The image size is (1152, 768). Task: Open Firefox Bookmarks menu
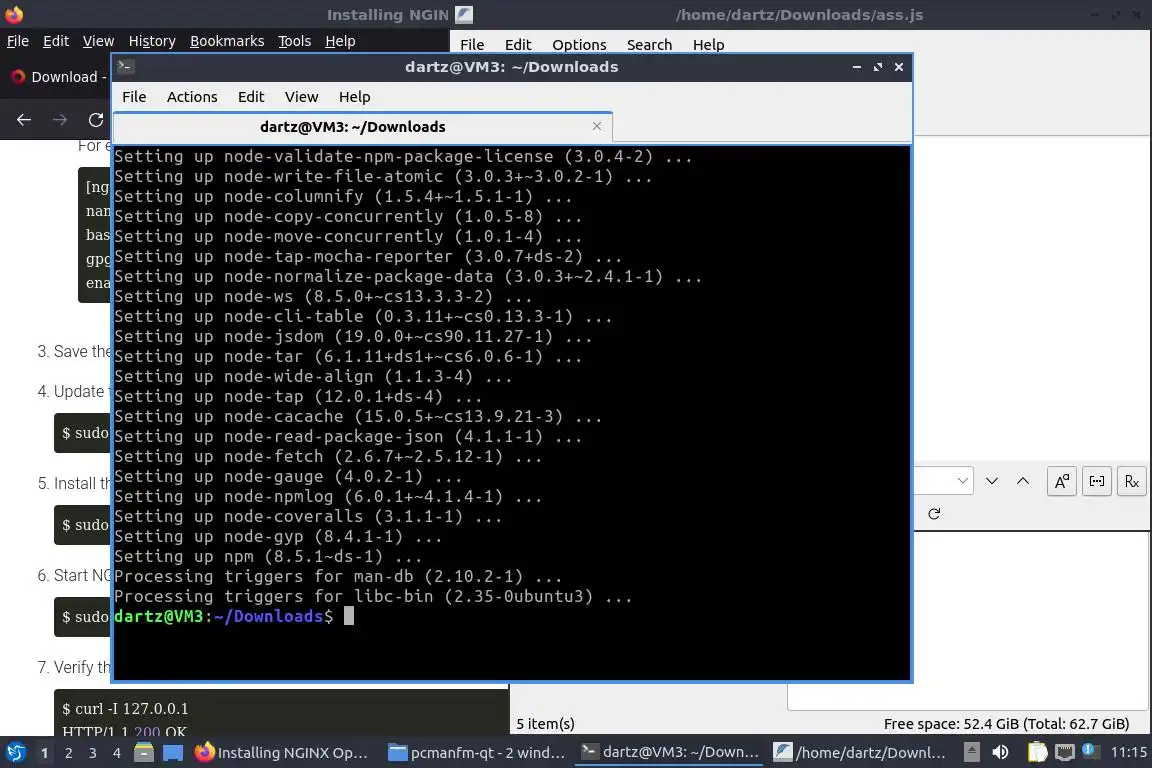point(227,41)
